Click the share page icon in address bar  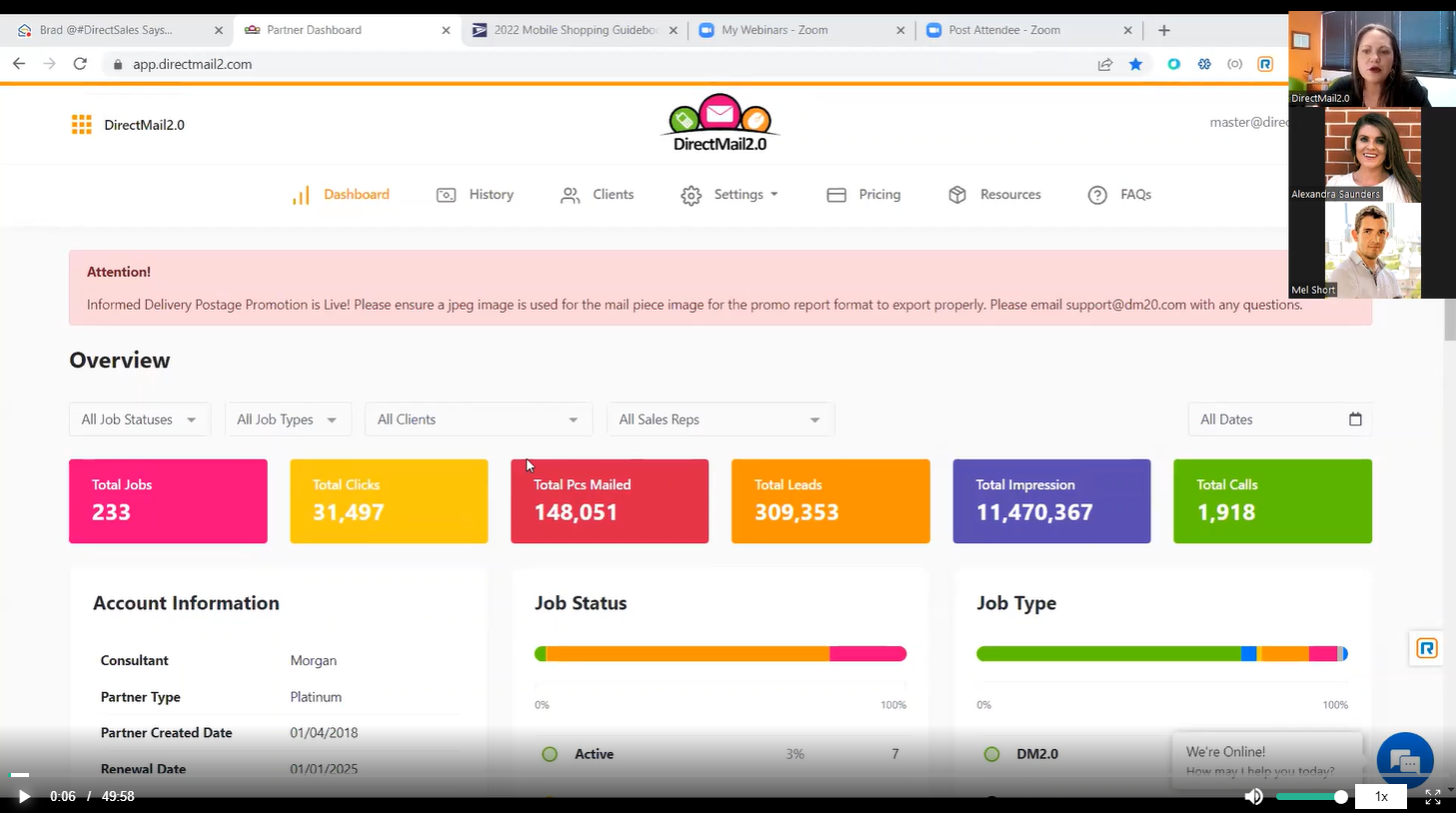(1105, 64)
